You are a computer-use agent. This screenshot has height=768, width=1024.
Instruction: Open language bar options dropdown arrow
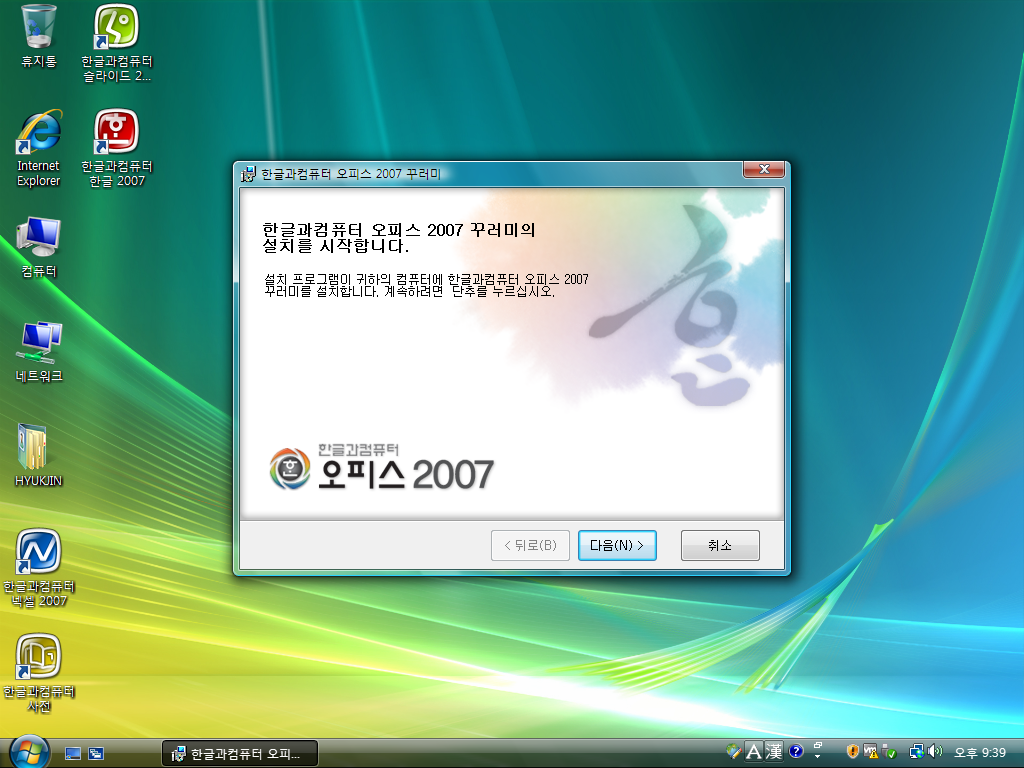click(818, 757)
